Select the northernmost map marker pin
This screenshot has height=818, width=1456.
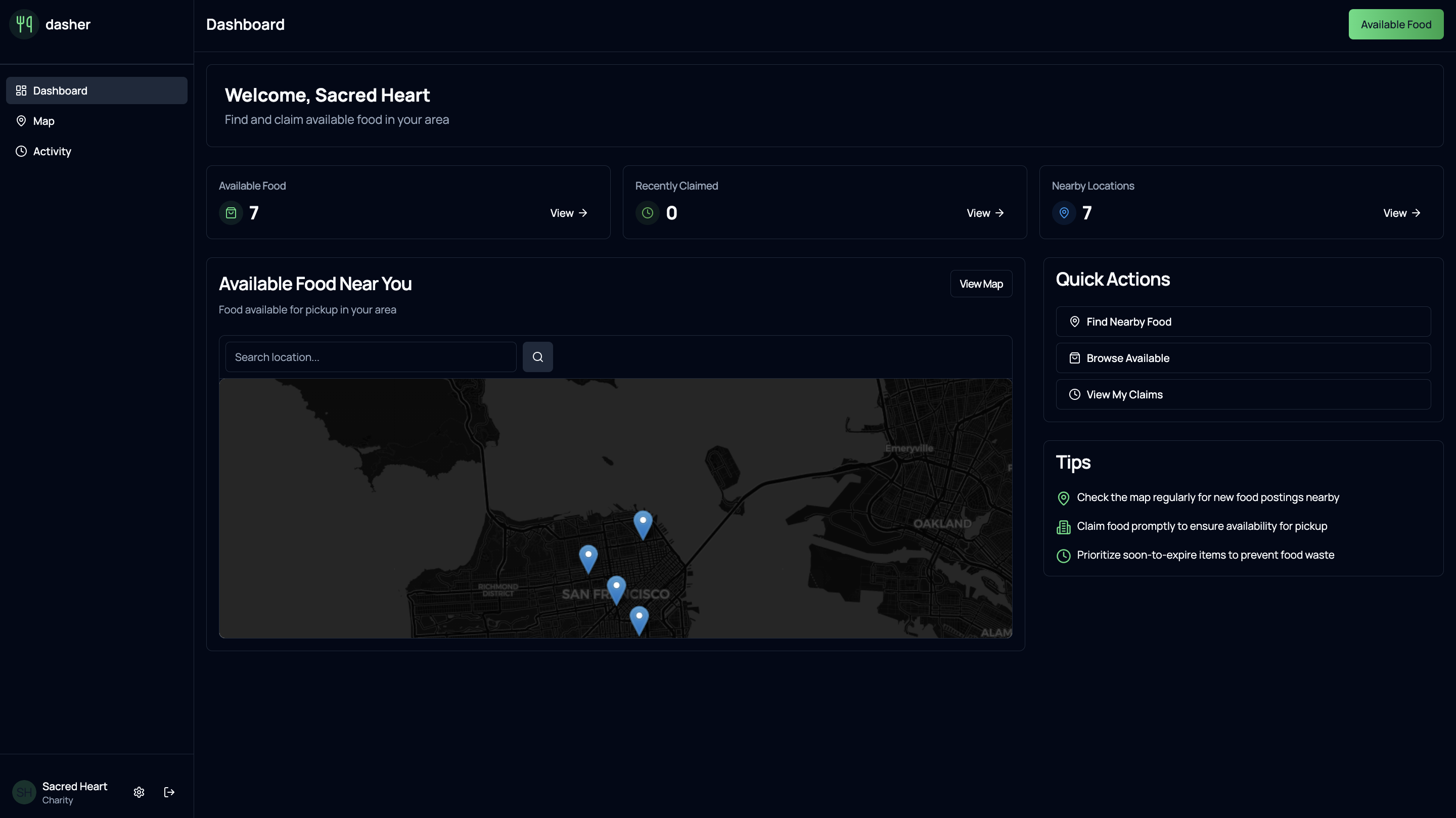point(643,523)
